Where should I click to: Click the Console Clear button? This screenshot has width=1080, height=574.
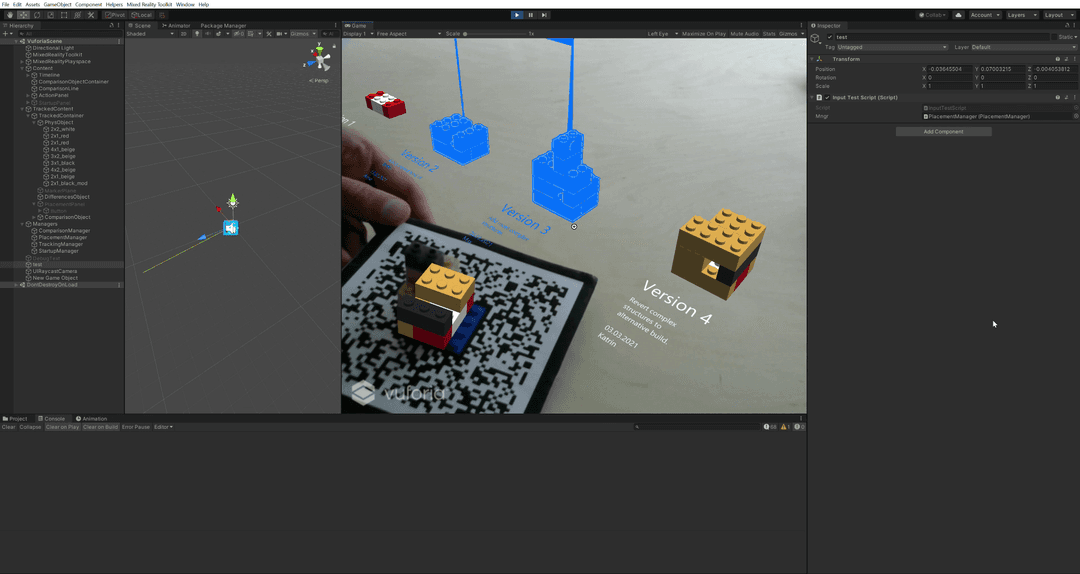click(x=8, y=427)
